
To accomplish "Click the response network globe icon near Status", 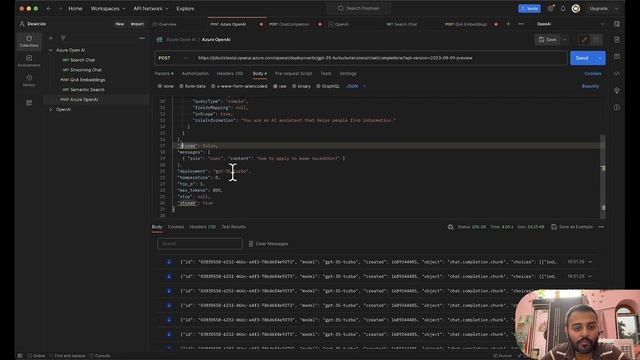I will (451, 227).
